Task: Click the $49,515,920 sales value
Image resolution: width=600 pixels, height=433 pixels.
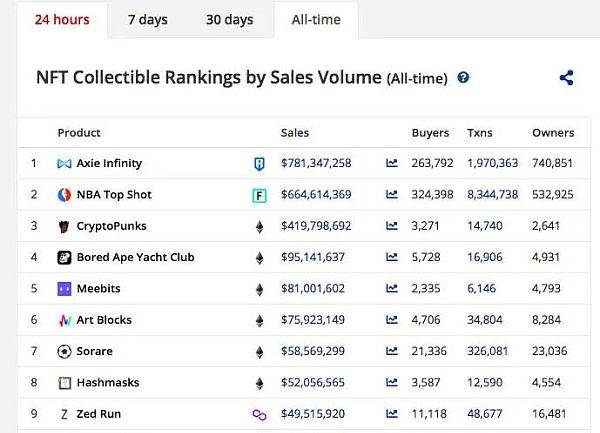Action: pyautogui.click(x=313, y=414)
